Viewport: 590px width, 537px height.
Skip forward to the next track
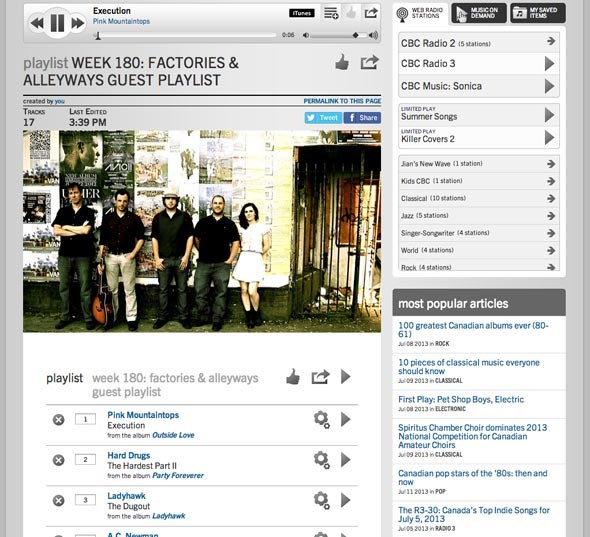click(78, 23)
